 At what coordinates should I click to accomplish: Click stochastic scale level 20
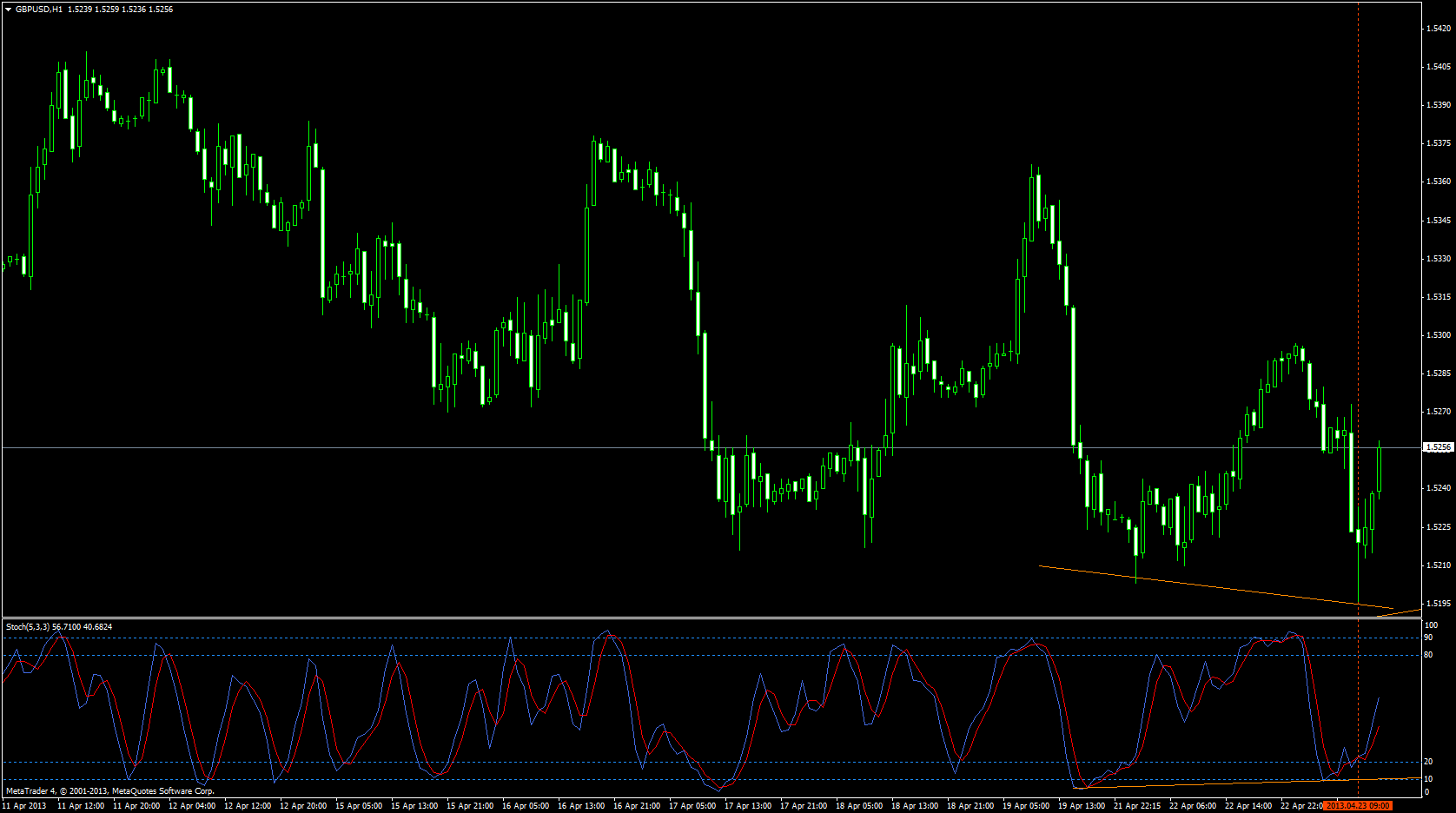pyautogui.click(x=1429, y=762)
